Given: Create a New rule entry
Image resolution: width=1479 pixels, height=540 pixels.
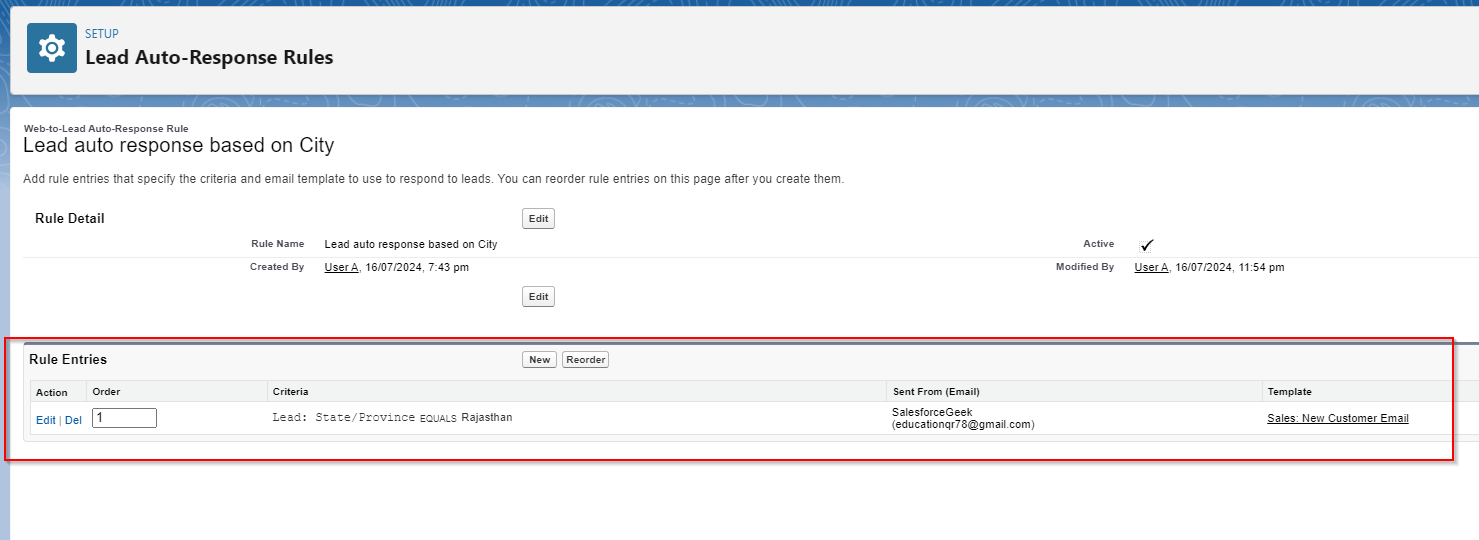Looking at the screenshot, I should click(539, 360).
